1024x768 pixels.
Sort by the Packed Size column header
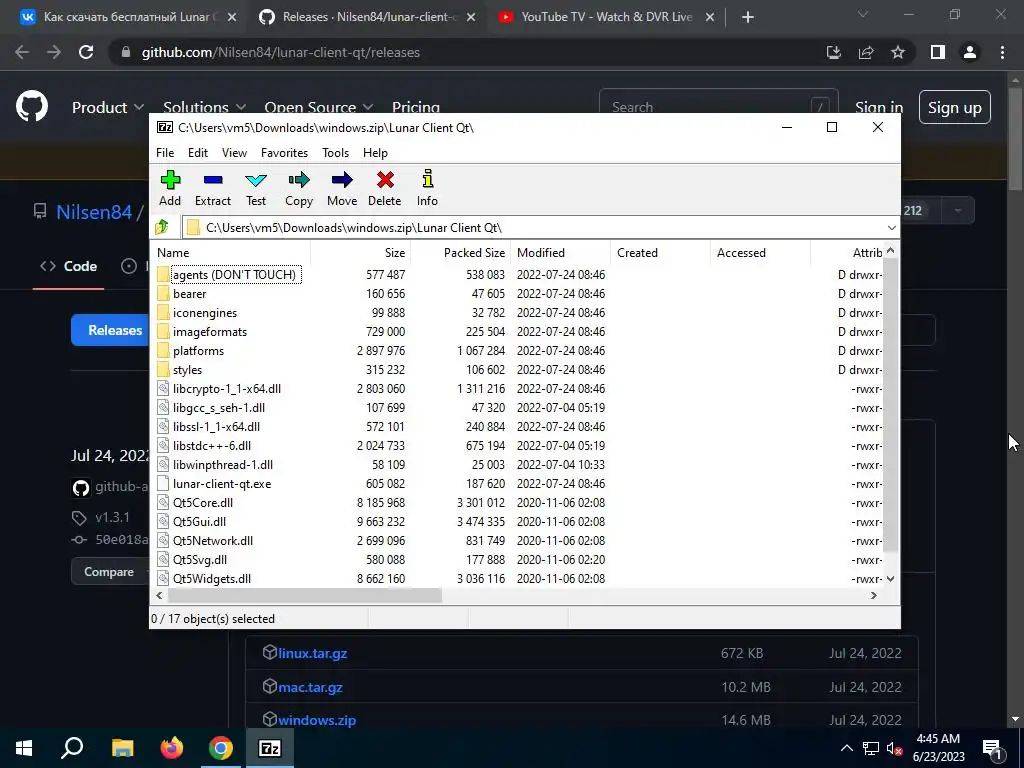point(459,253)
